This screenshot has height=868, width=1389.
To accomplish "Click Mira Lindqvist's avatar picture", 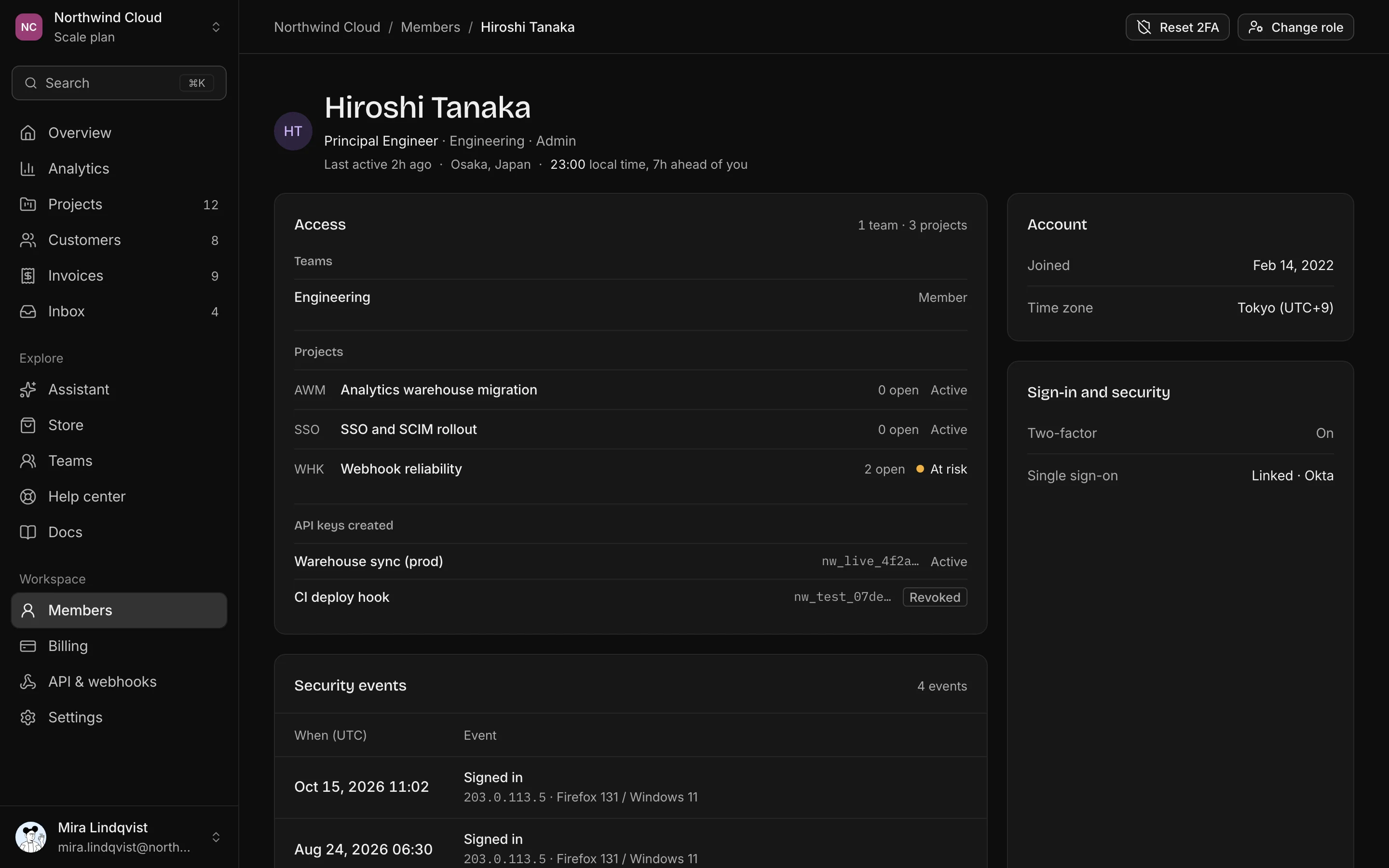I will (31, 837).
